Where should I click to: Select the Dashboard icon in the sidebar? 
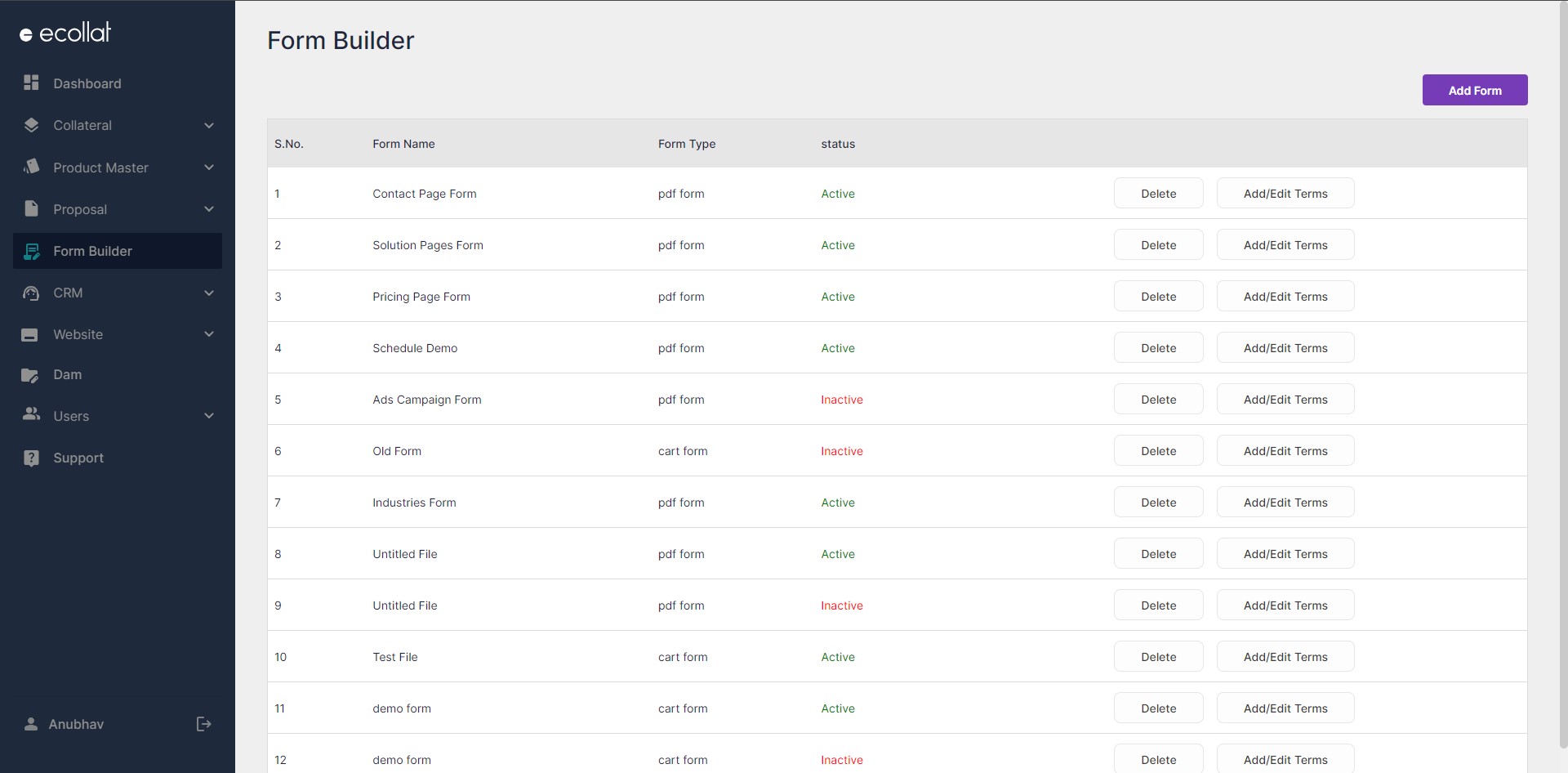tap(31, 83)
